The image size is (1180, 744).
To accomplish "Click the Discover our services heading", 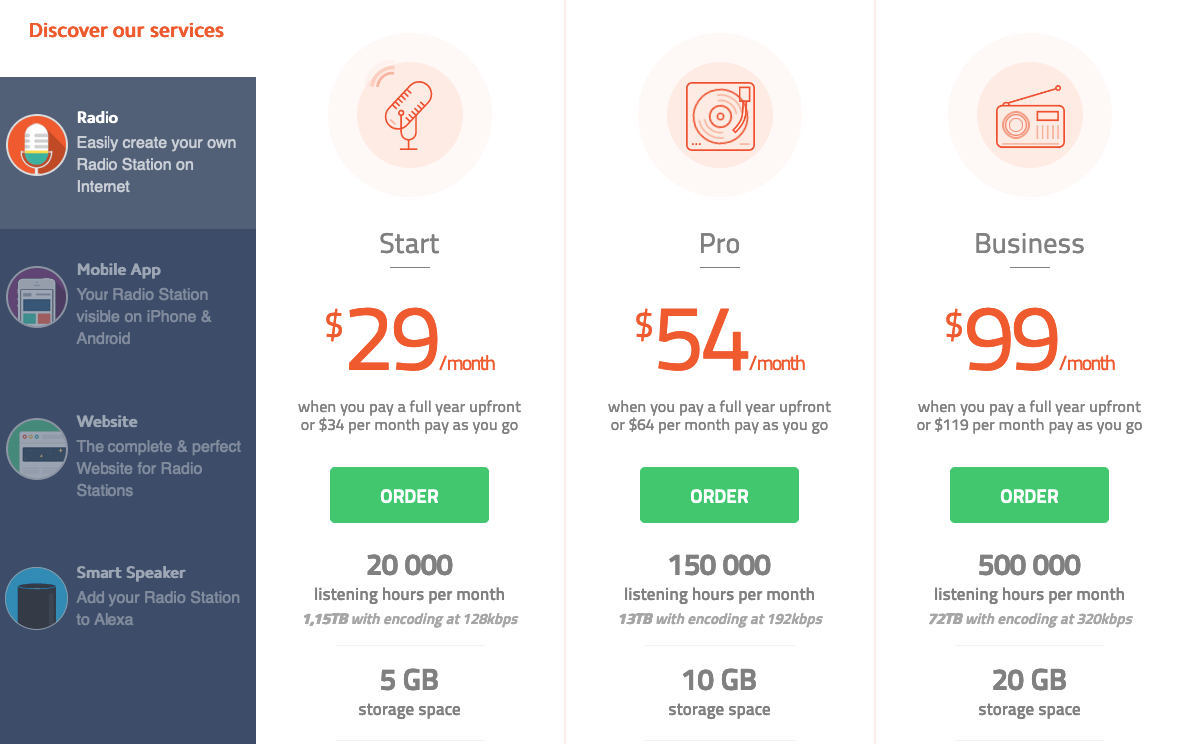I will 126,30.
